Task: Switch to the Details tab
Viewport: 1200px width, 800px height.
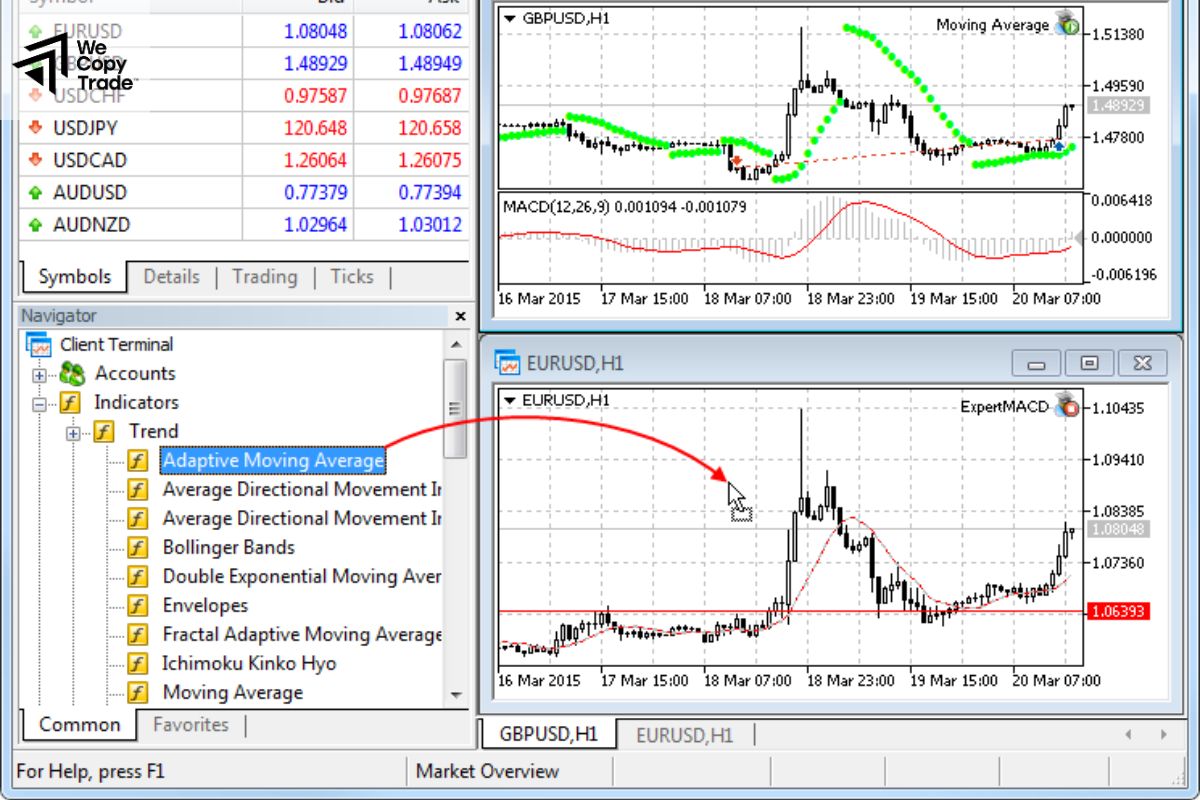Action: coord(171,277)
